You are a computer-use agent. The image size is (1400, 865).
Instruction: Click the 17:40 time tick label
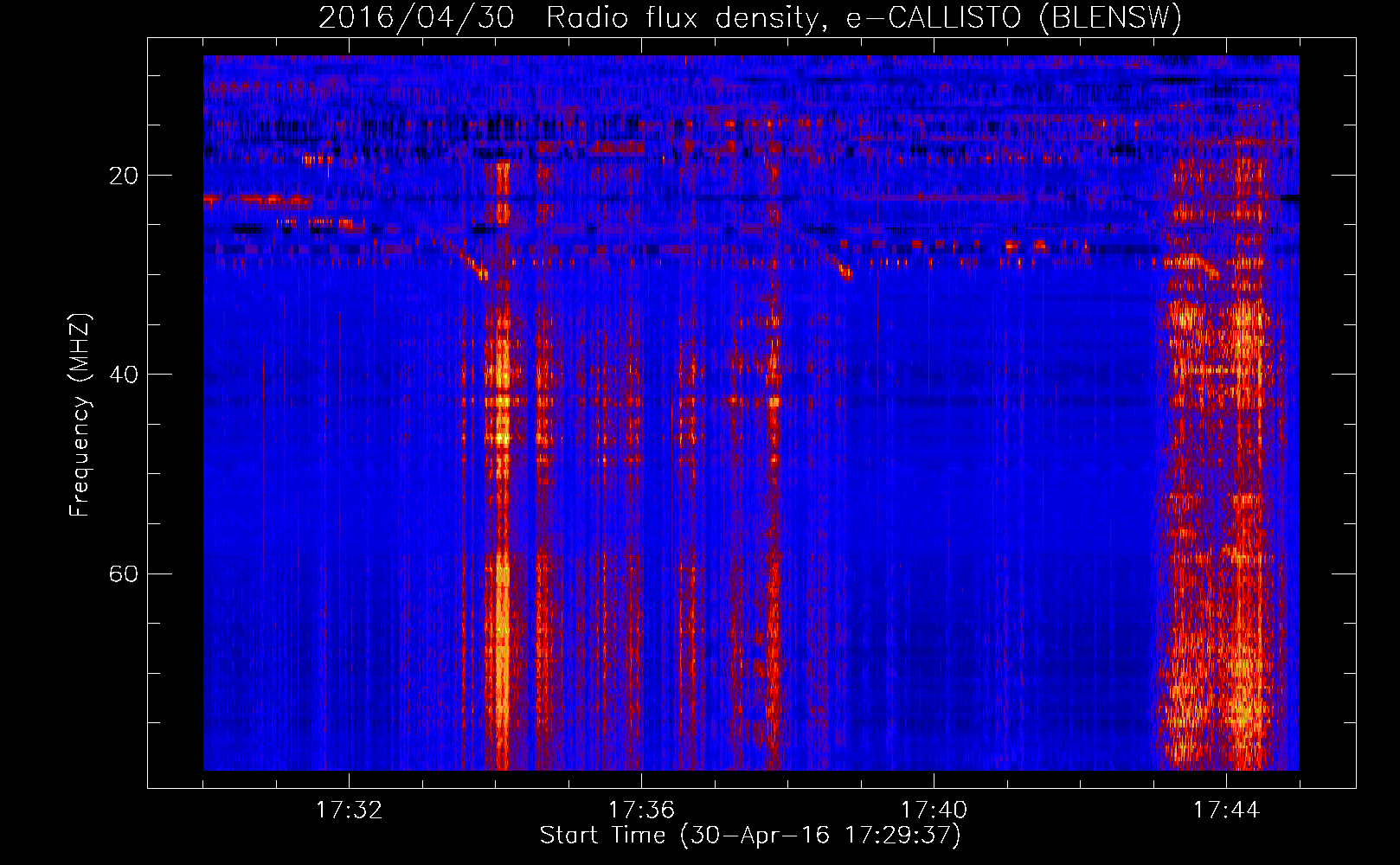pos(934,811)
